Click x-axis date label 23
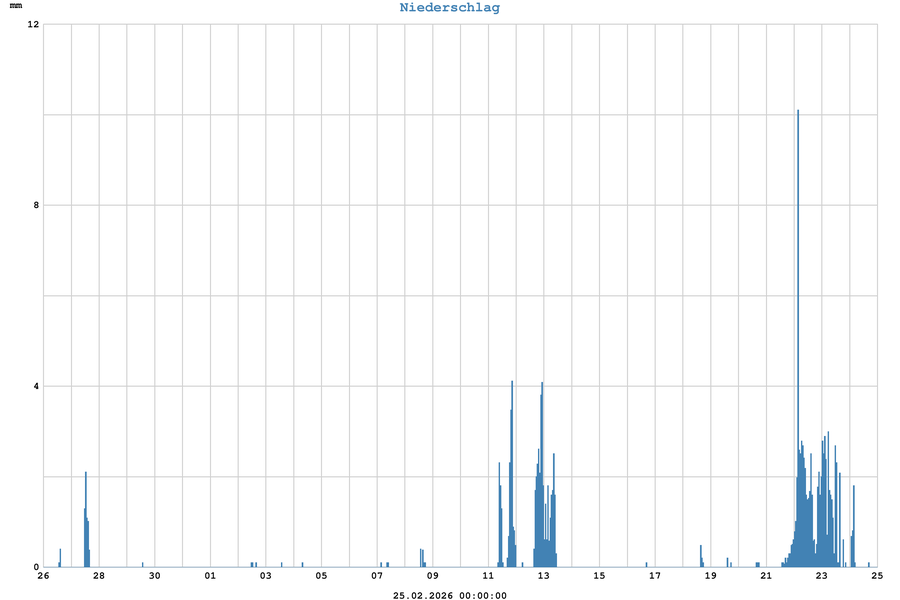 point(821,576)
